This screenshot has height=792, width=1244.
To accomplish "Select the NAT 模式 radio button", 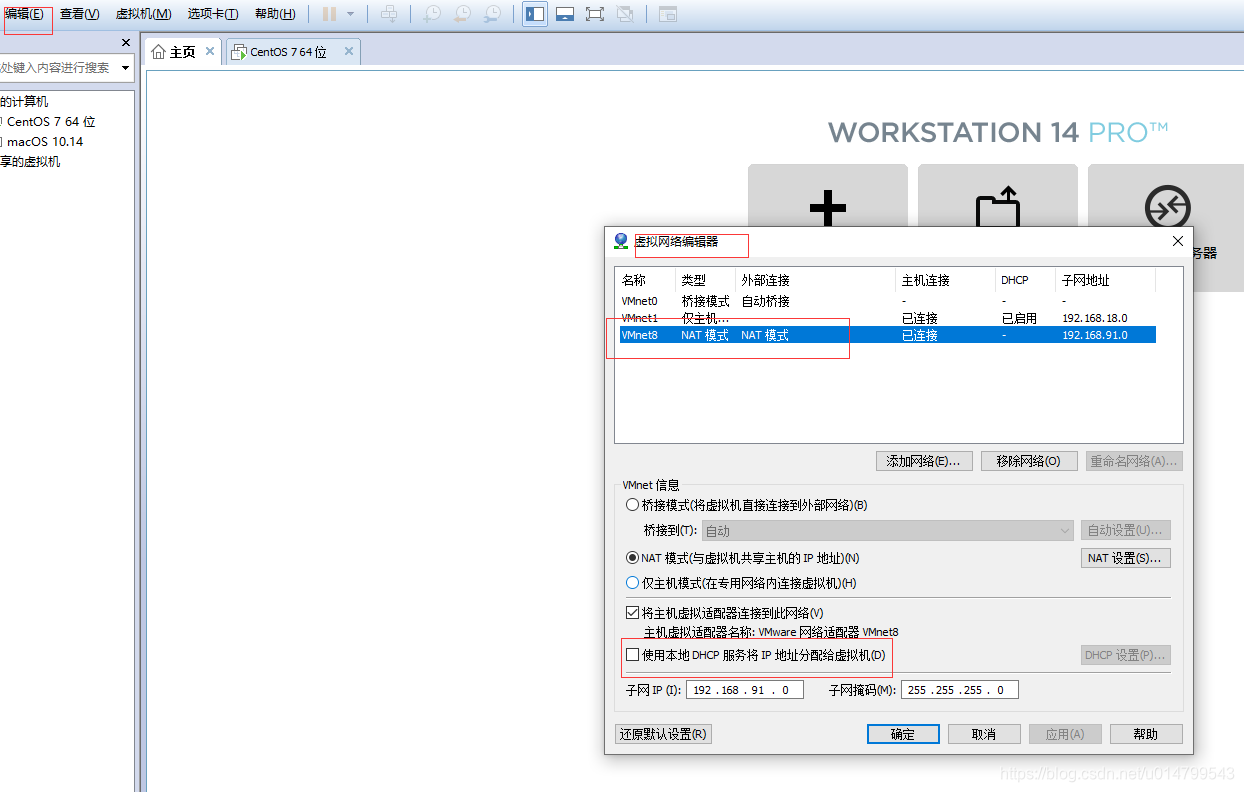I will click(x=632, y=558).
